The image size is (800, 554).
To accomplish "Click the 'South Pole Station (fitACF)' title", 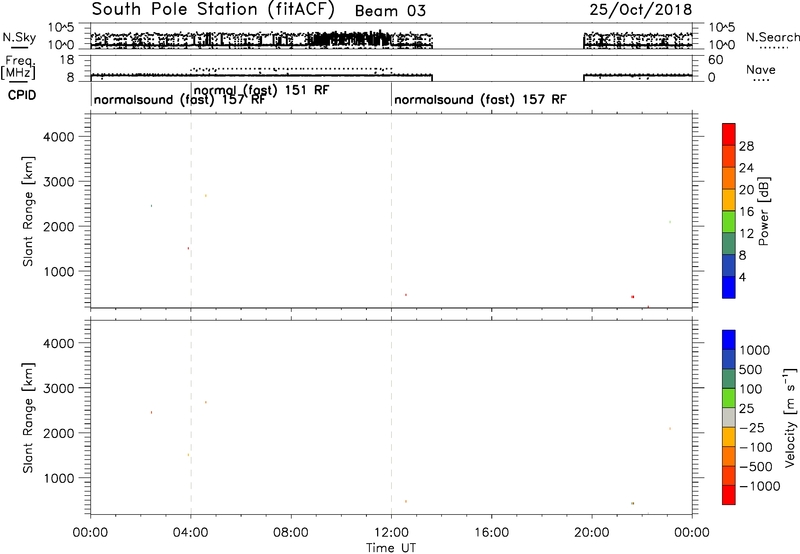I will click(x=213, y=10).
